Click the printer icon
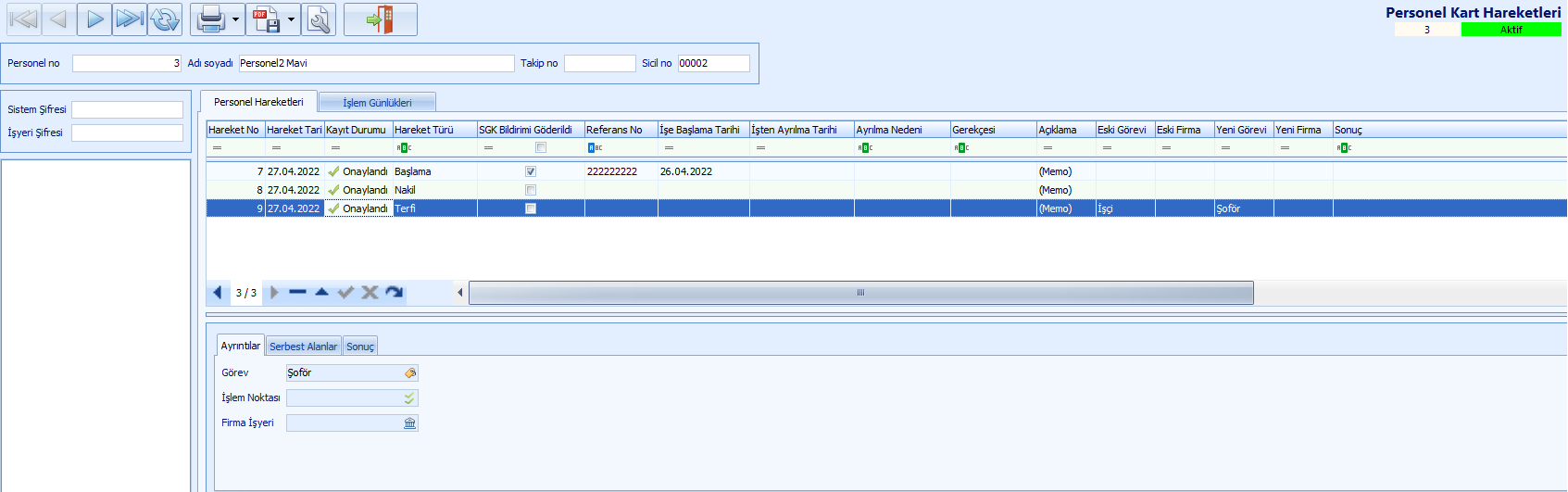This screenshot has width=1568, height=492. click(x=210, y=19)
